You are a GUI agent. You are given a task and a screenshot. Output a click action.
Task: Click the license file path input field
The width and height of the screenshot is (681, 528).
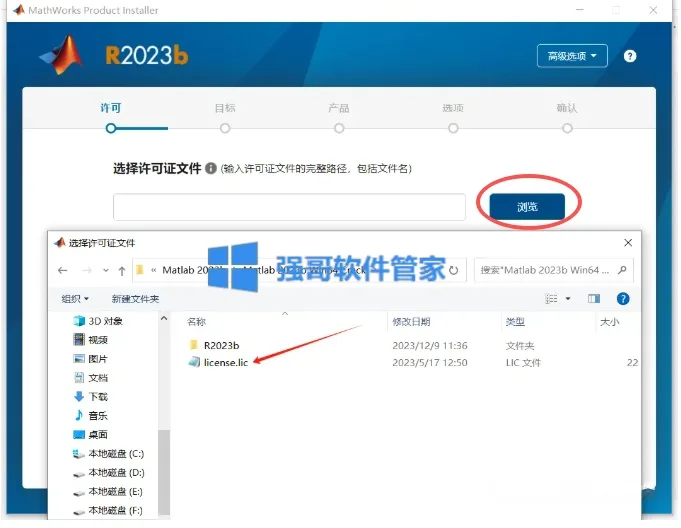289,207
